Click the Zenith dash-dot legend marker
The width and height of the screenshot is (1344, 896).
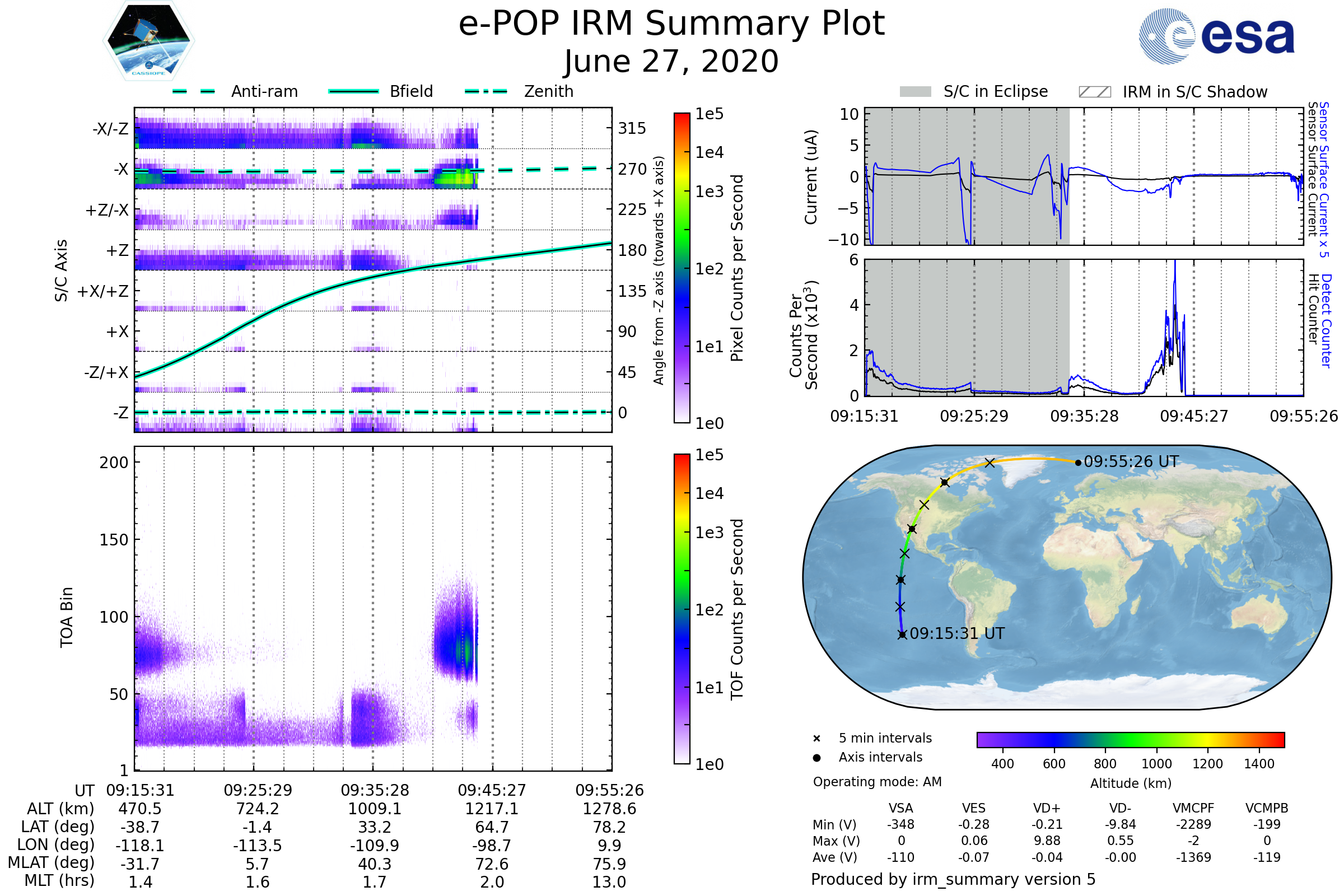tap(486, 91)
